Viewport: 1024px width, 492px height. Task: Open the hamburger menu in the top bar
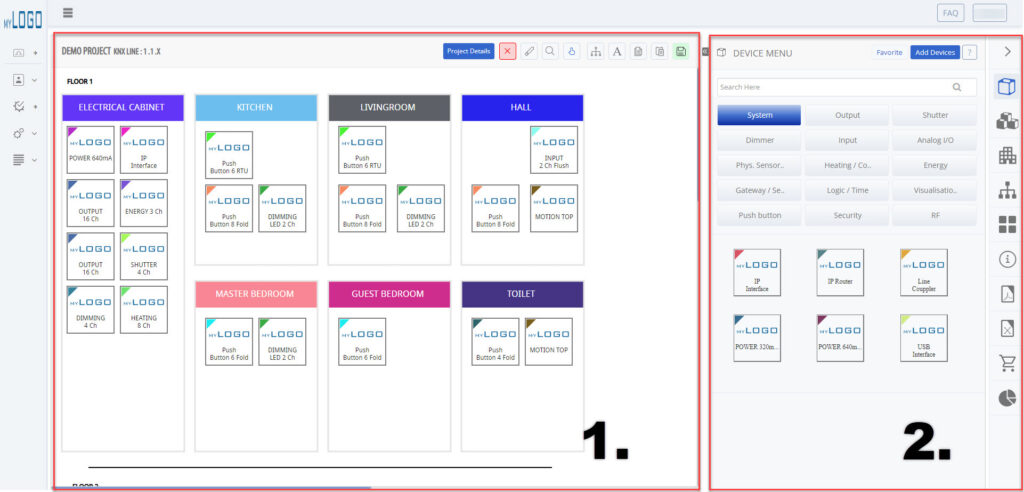tap(67, 12)
